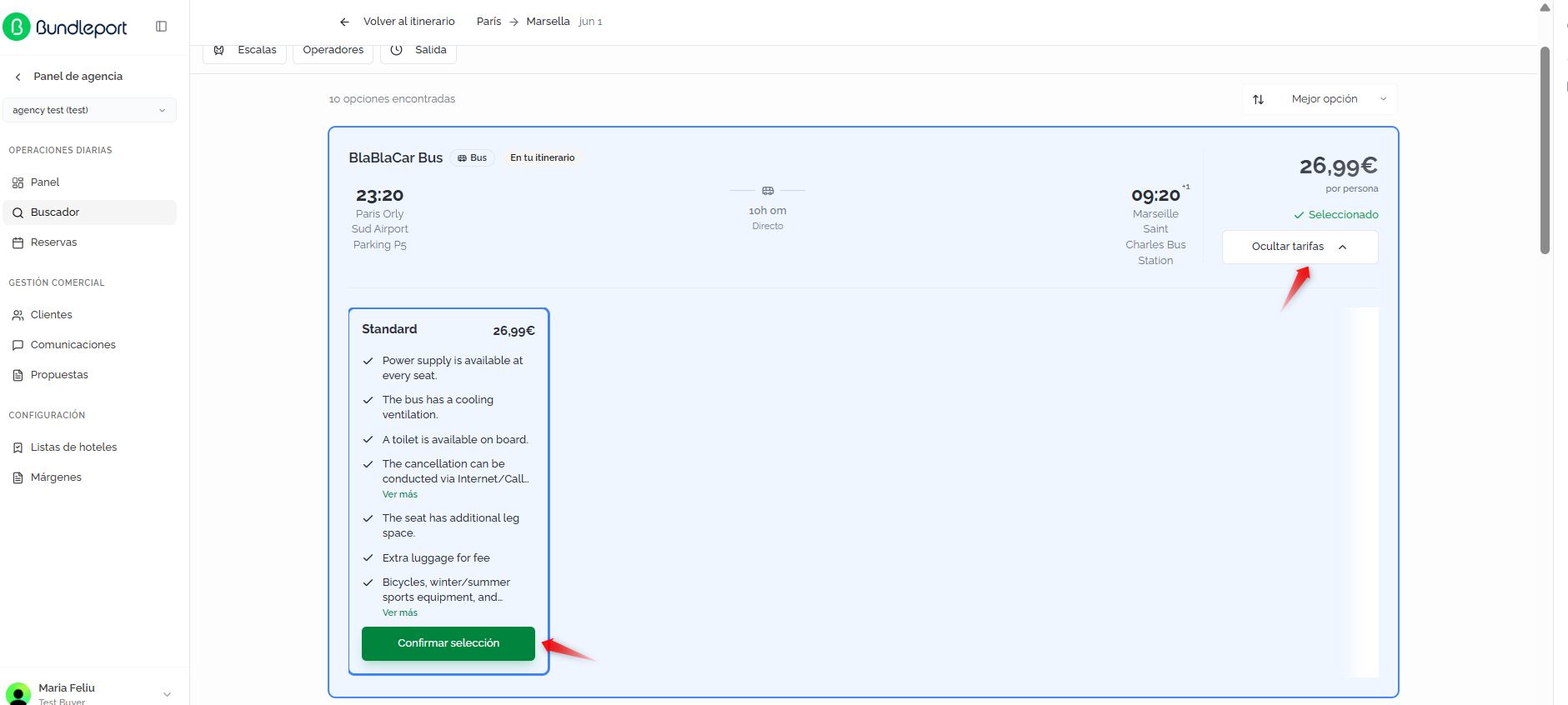Collapse the sidebar panel toggle icon

(x=162, y=27)
